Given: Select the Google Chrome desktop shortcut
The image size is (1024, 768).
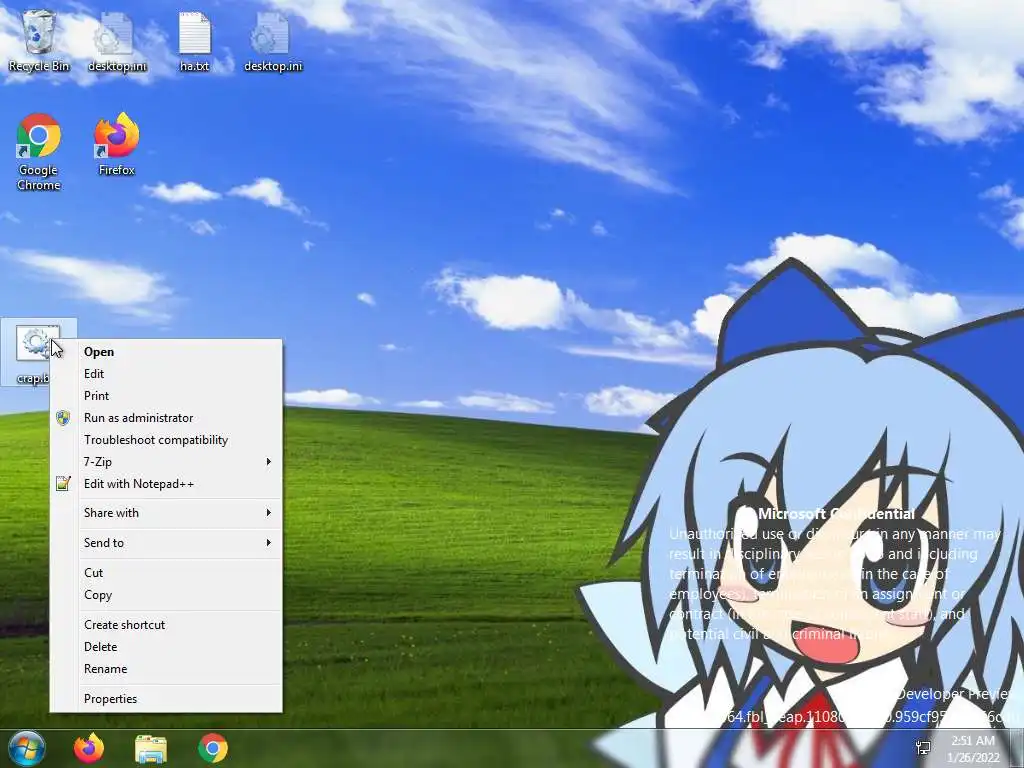Looking at the screenshot, I should [x=39, y=152].
